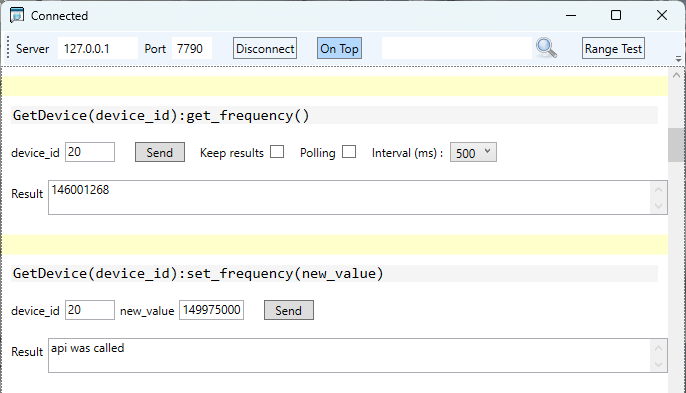
Task: Click down arrow in set_frequency Result box
Action: click(x=658, y=364)
